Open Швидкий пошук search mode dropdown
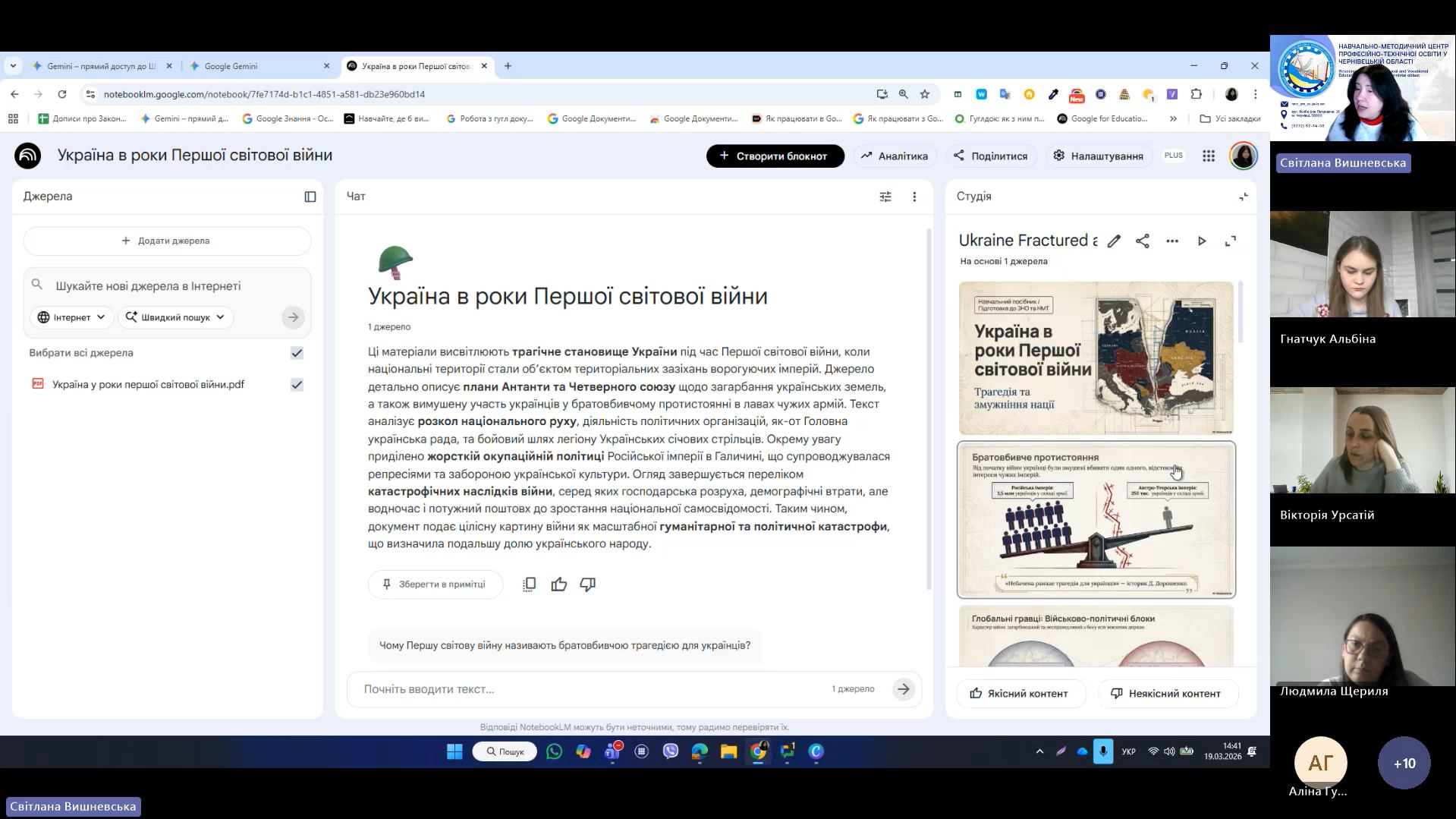This screenshot has height=819, width=1456. click(175, 317)
